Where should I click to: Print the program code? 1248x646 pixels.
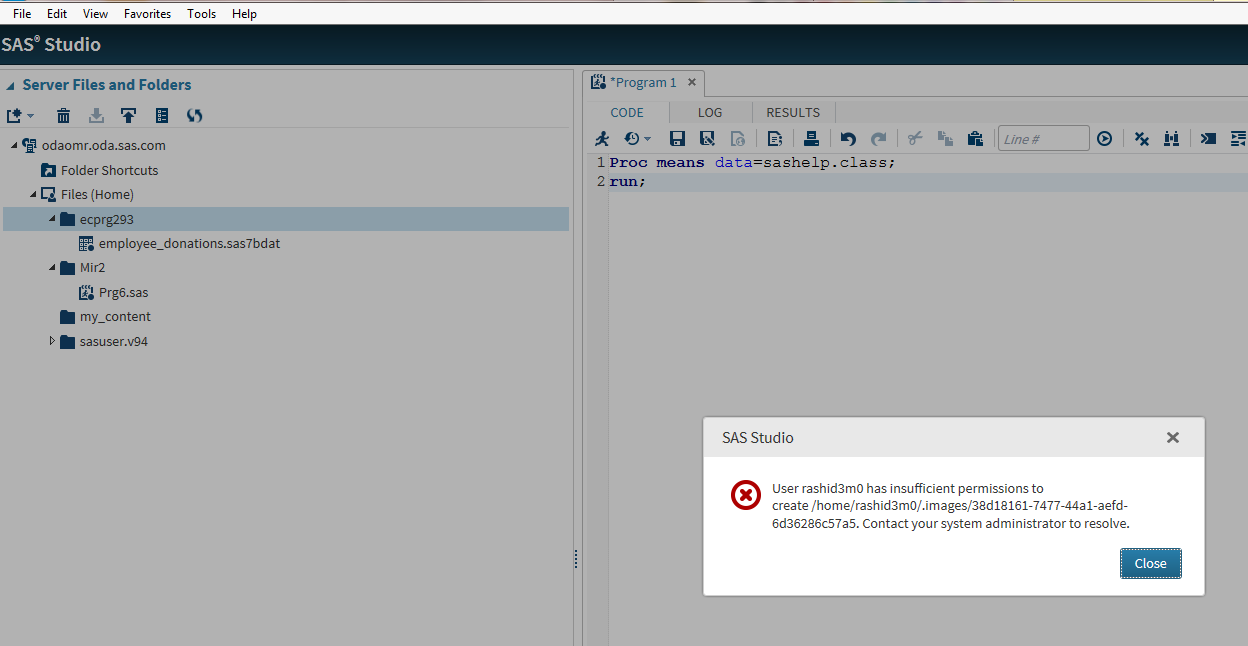tap(811, 138)
